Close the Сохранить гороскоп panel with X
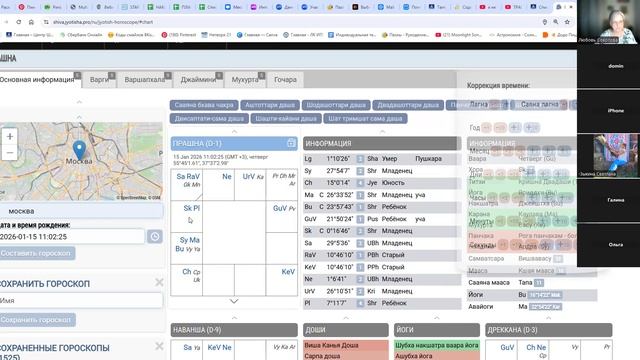 click(x=159, y=282)
